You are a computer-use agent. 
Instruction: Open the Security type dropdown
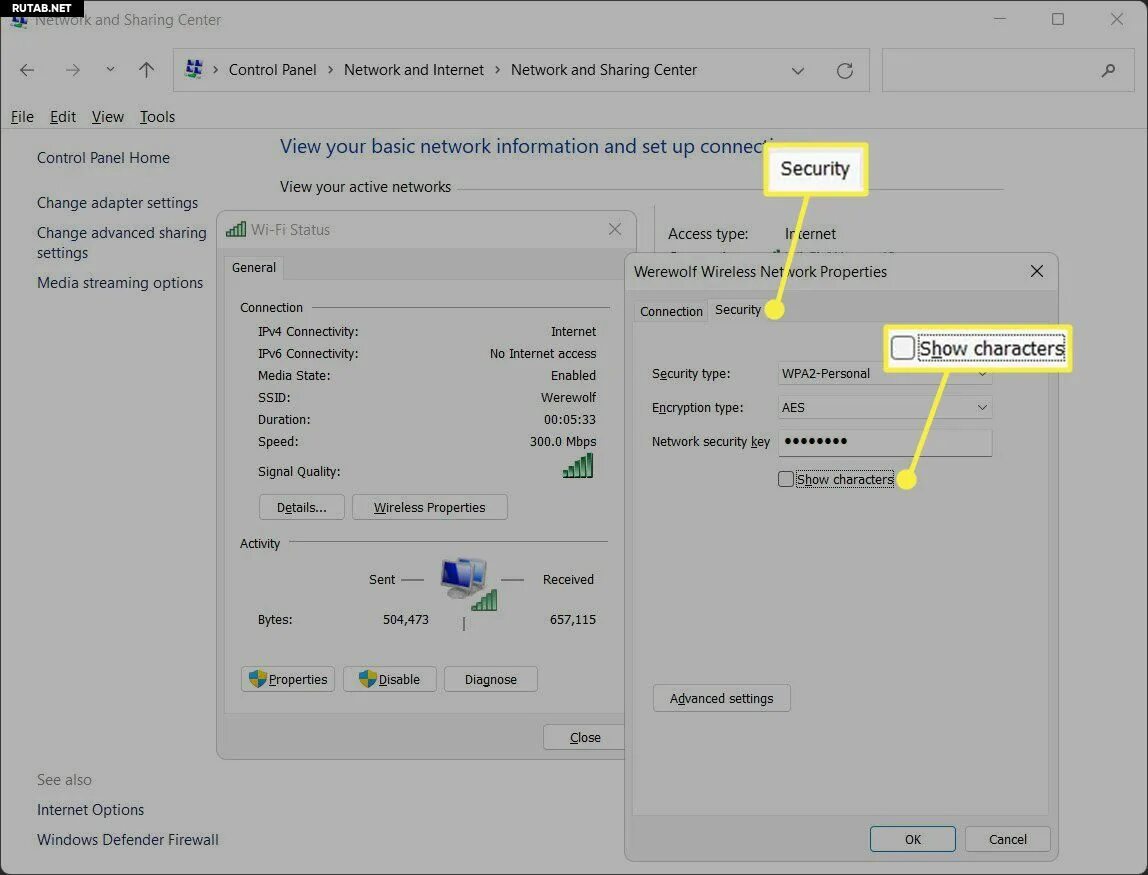point(884,373)
